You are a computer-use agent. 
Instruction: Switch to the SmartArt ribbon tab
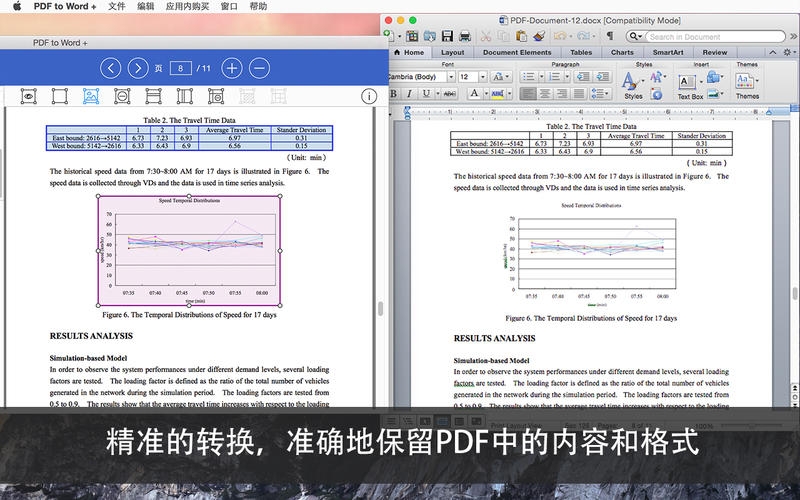[x=668, y=52]
